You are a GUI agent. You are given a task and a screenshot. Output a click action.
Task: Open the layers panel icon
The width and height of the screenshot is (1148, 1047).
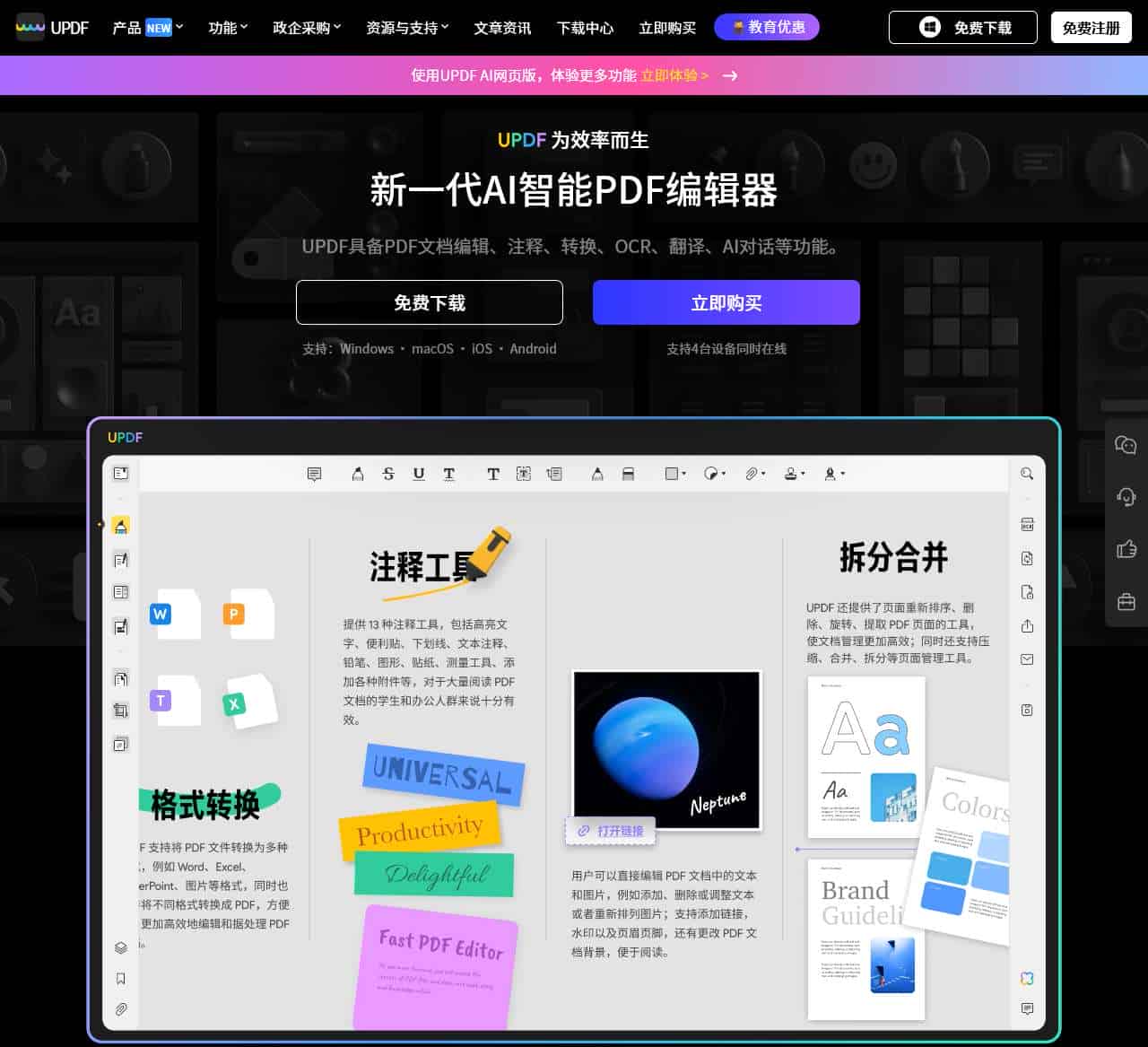121,947
